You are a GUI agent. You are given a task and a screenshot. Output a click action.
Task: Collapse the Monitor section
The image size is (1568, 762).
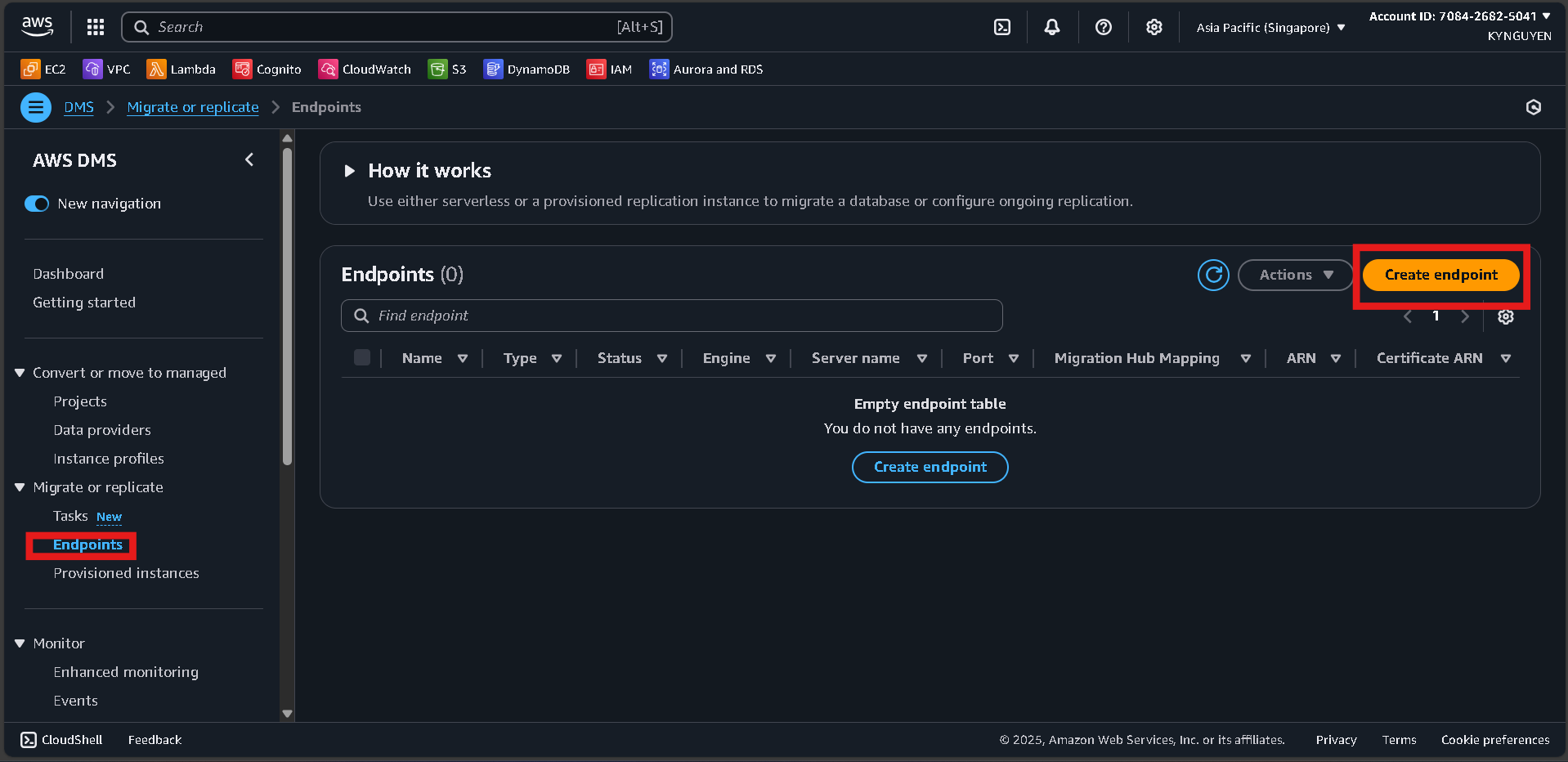[20, 643]
